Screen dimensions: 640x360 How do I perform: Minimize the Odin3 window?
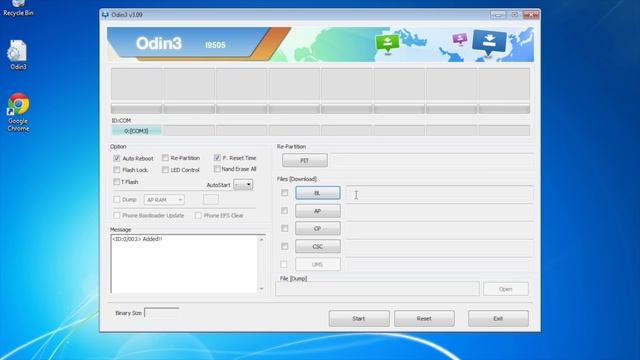[x=498, y=15]
